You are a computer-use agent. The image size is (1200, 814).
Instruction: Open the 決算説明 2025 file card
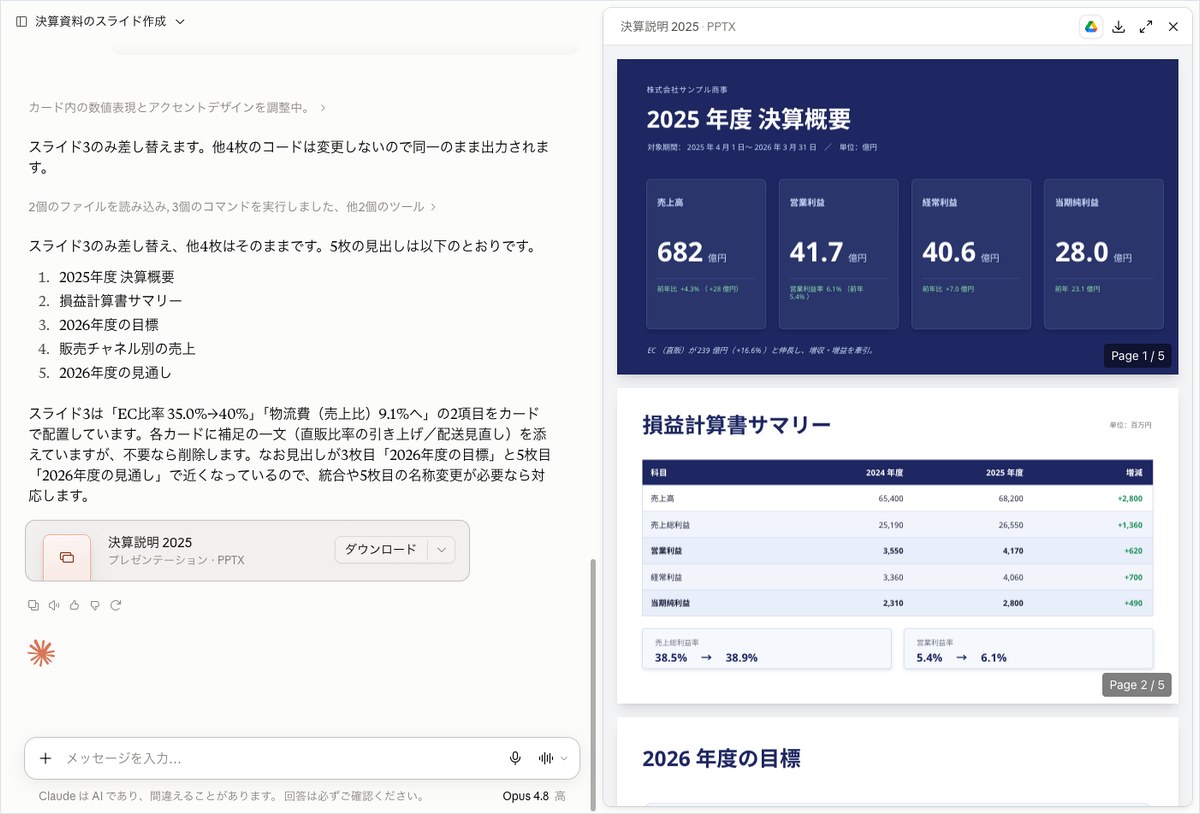click(x=247, y=550)
